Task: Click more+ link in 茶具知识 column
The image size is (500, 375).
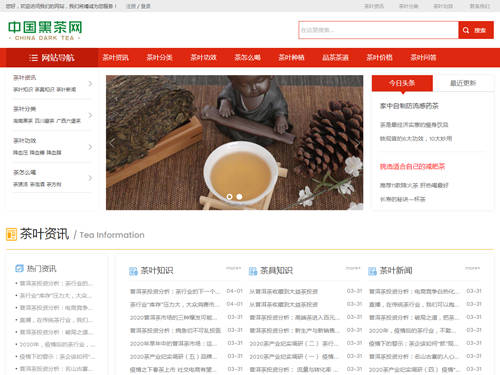Action: click(x=353, y=268)
